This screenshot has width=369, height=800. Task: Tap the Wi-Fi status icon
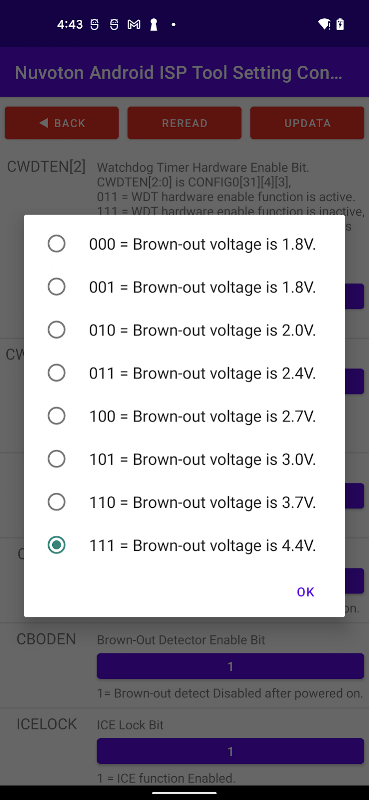[x=324, y=24]
